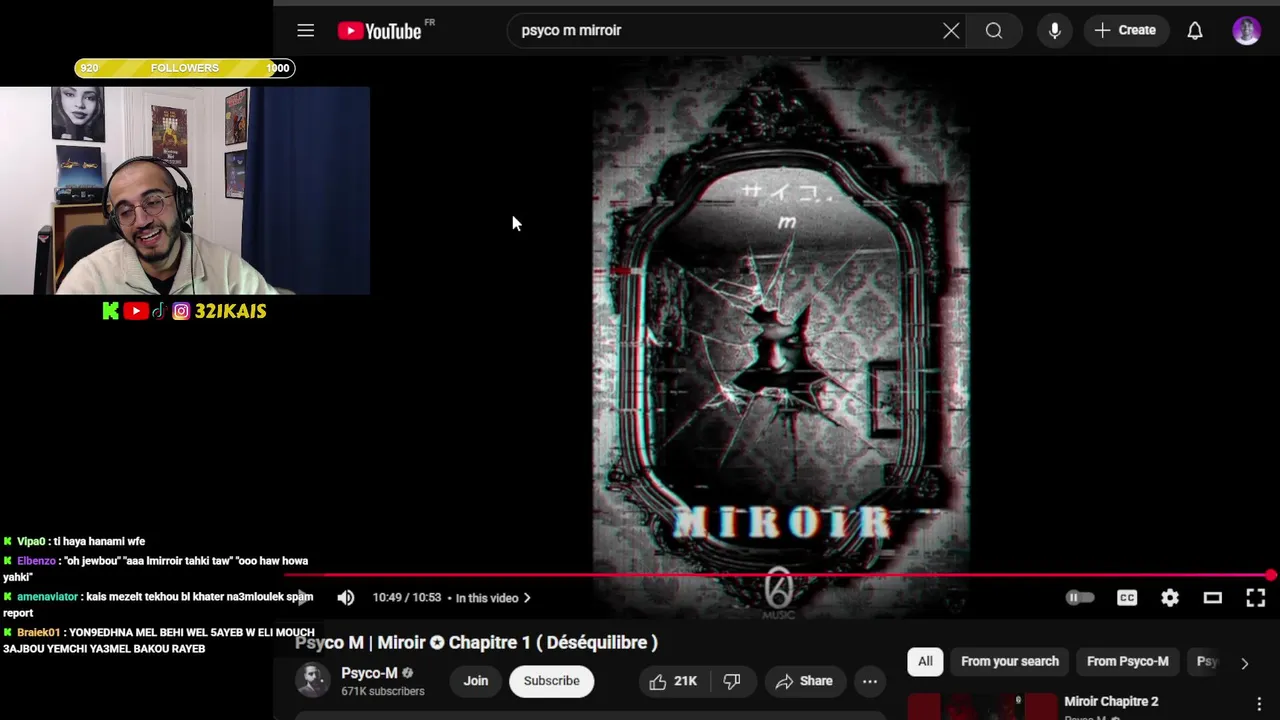Click the magnifier search button

click(x=994, y=31)
